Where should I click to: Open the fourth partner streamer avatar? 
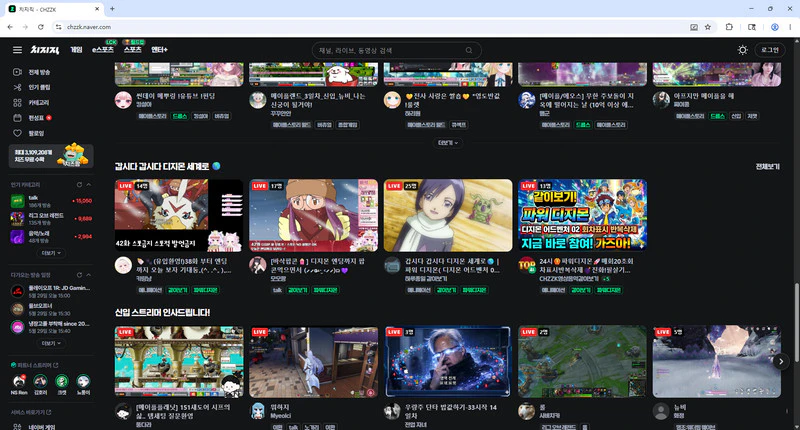83,381
